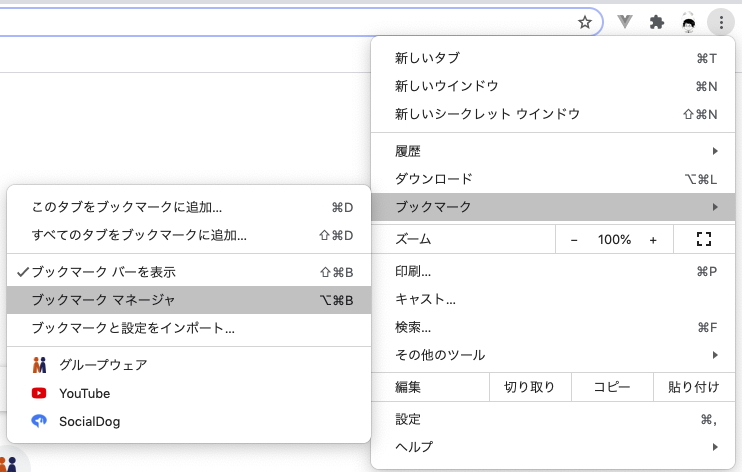Choose 印刷... from the menu
The image size is (742, 472).
click(x=553, y=271)
